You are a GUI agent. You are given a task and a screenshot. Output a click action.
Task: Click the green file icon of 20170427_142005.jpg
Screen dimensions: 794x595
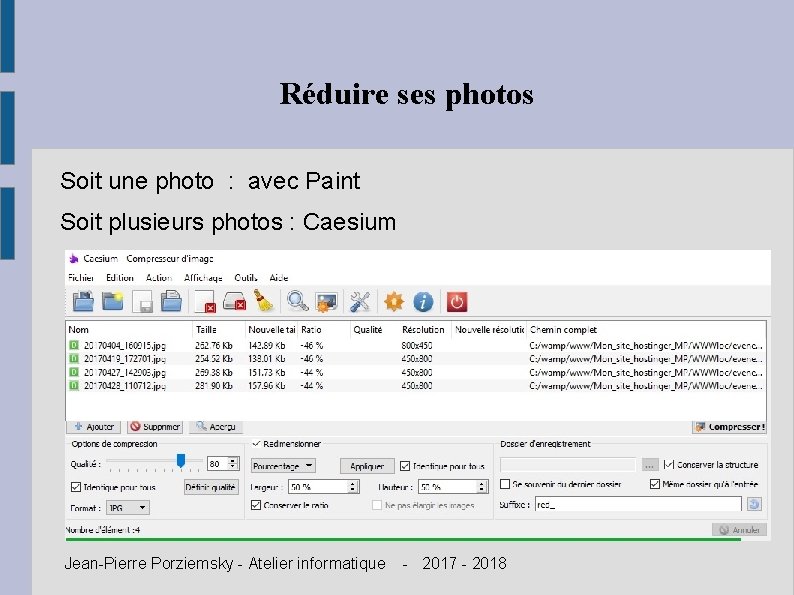pyautogui.click(x=74, y=372)
